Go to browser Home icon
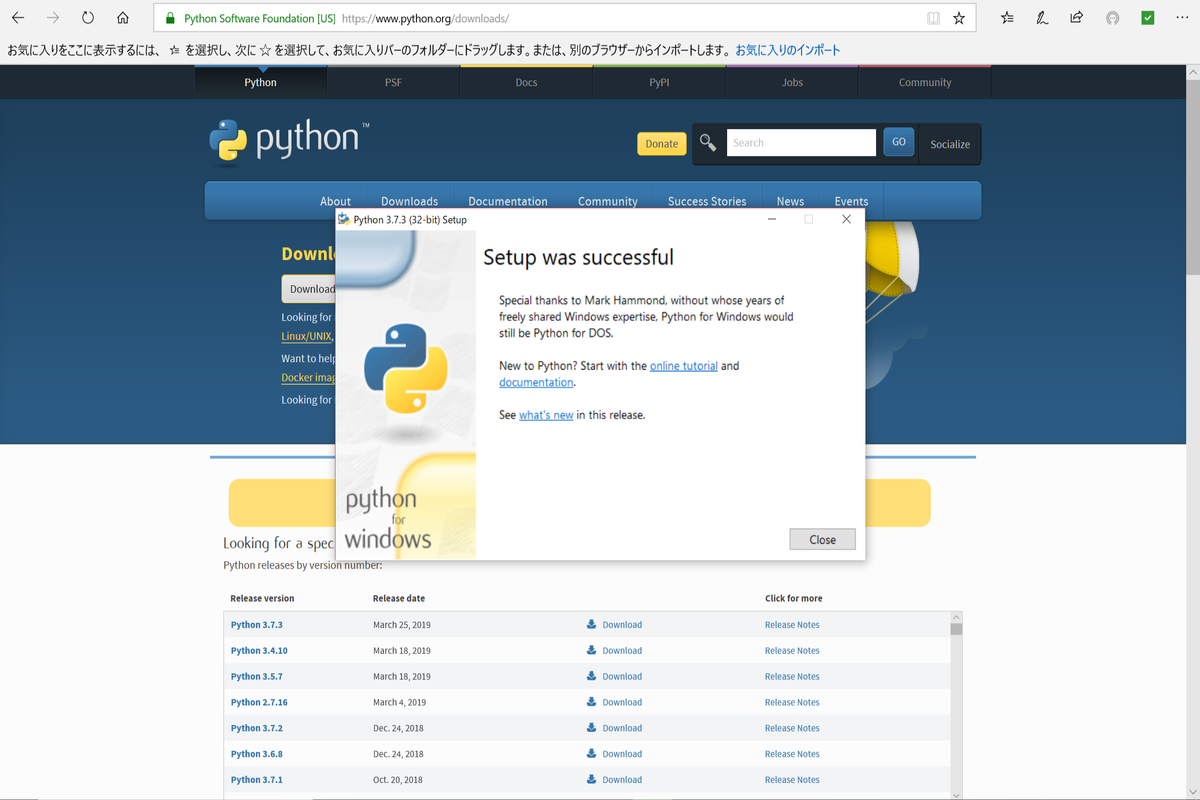Image resolution: width=1200 pixels, height=800 pixels. point(122,18)
